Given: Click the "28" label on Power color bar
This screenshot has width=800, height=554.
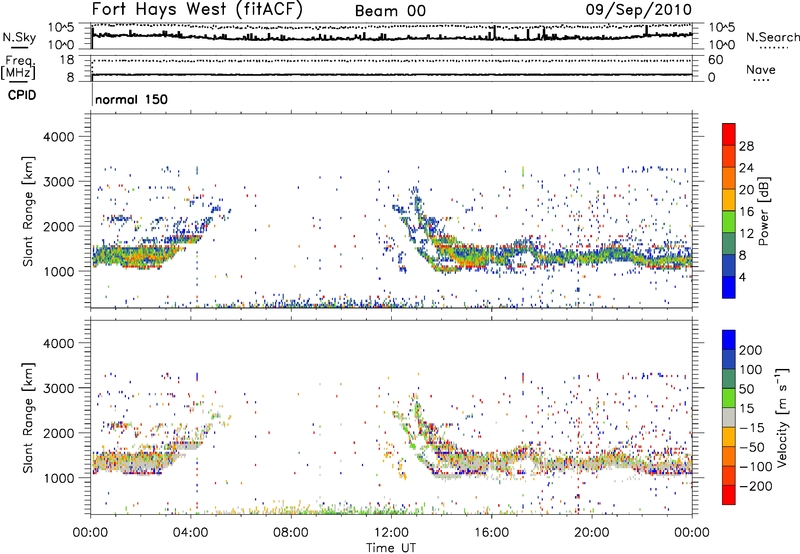Looking at the screenshot, I should point(746,146).
